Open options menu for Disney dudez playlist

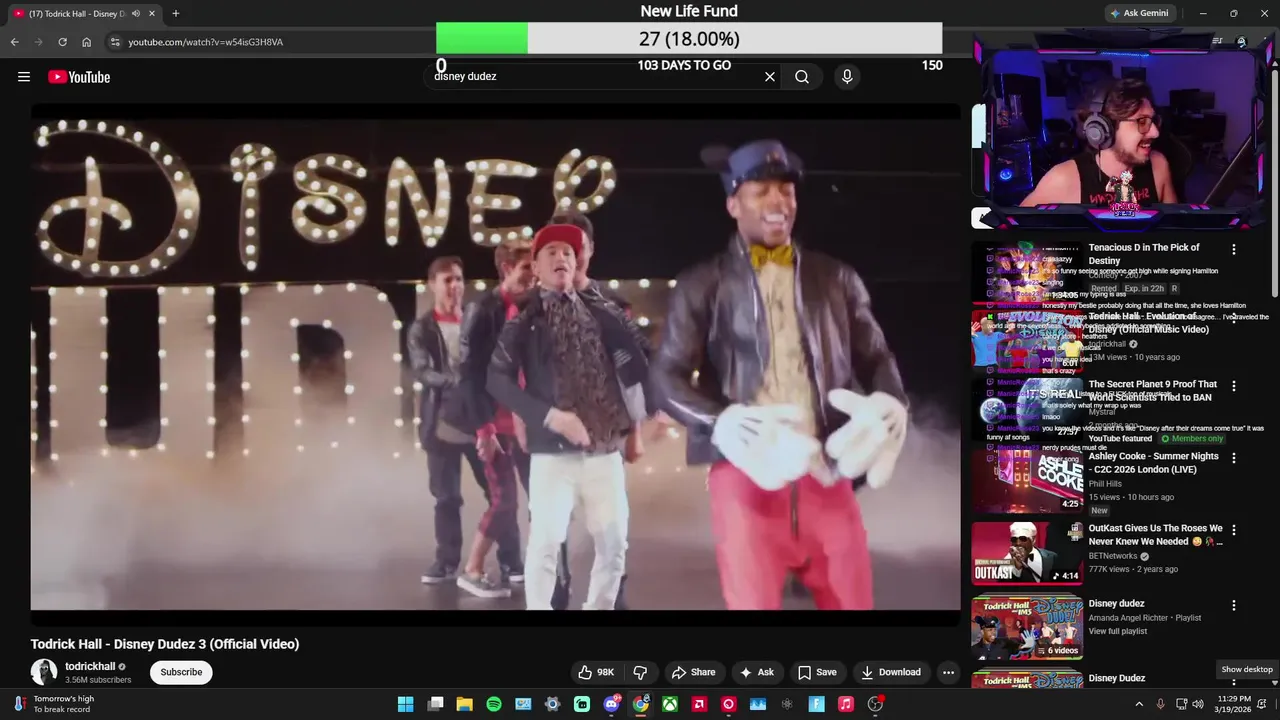click(x=1233, y=605)
